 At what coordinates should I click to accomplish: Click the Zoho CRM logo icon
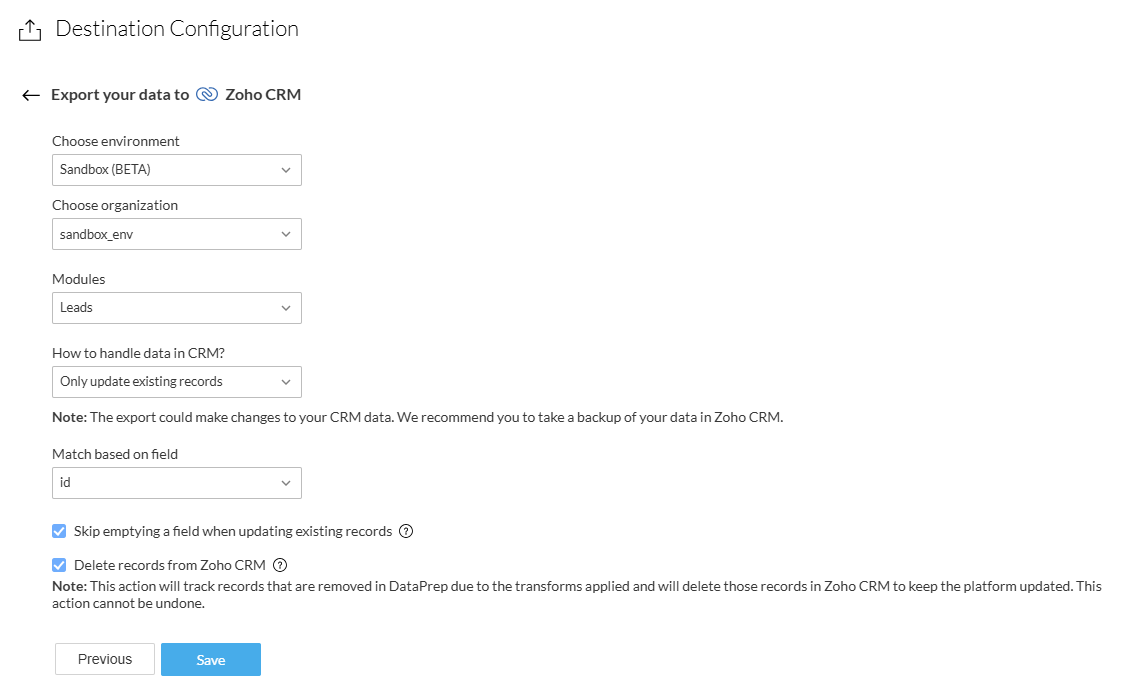coord(207,95)
